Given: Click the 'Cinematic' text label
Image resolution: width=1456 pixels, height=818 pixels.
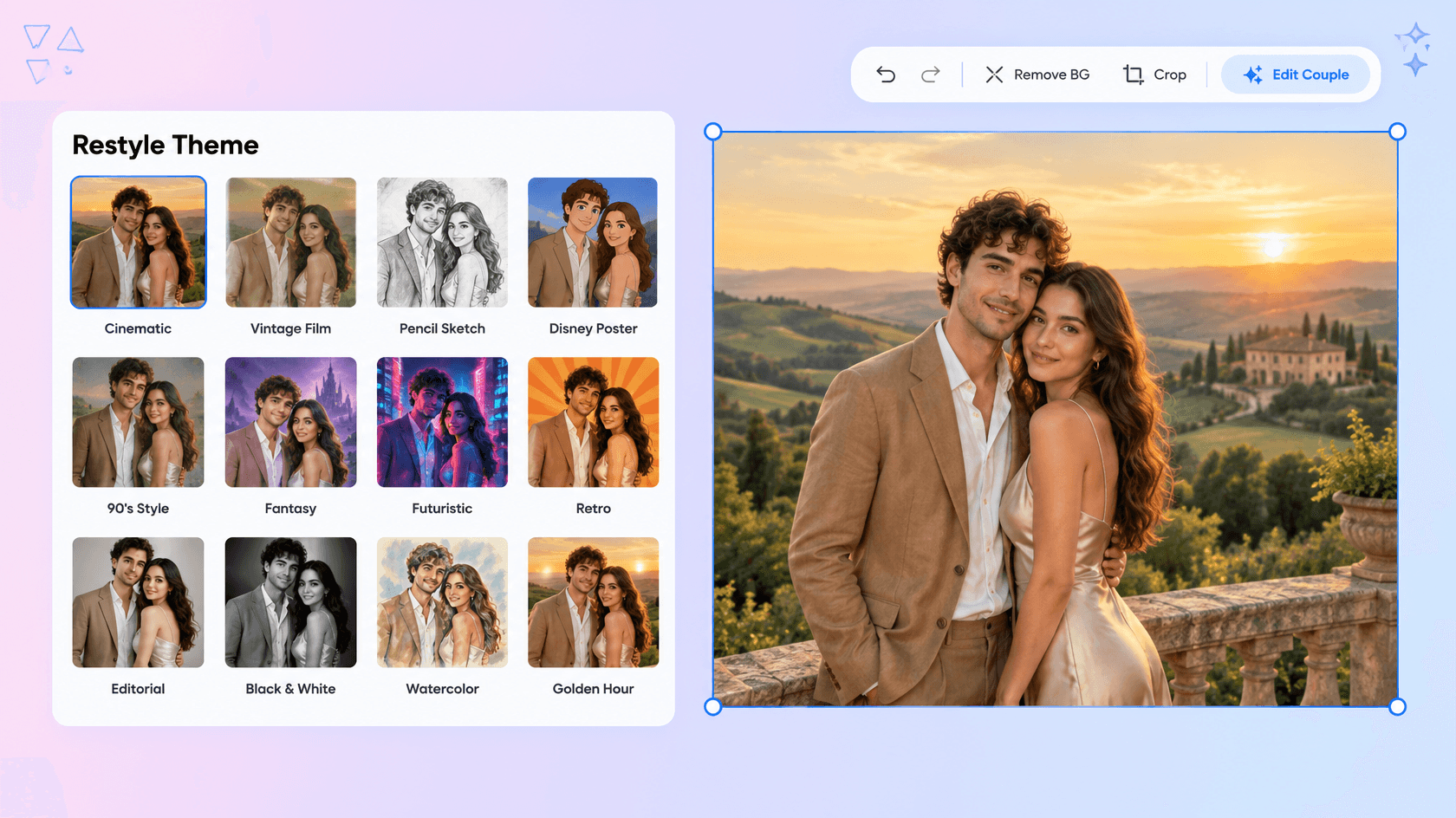Looking at the screenshot, I should point(138,328).
